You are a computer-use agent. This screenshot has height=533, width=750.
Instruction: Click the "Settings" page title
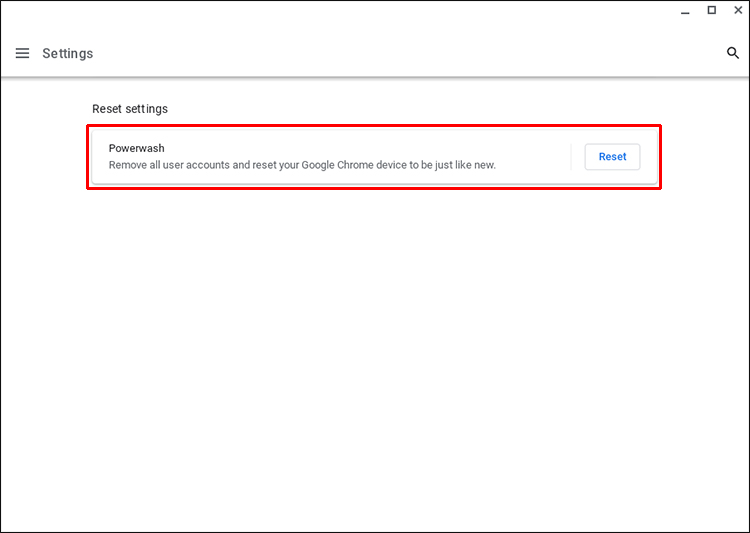pos(67,53)
